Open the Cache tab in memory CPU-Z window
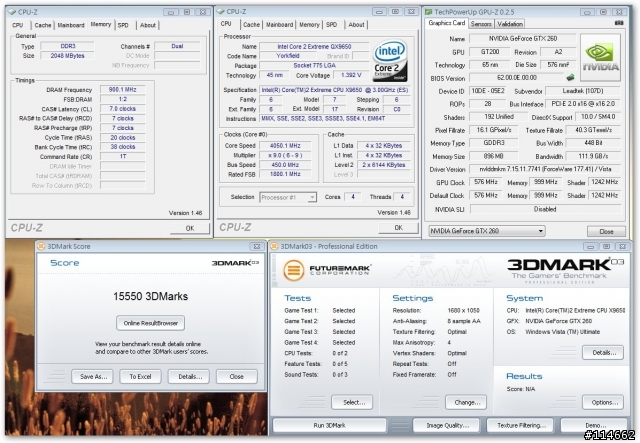The width and height of the screenshot is (640, 443). click(42, 25)
